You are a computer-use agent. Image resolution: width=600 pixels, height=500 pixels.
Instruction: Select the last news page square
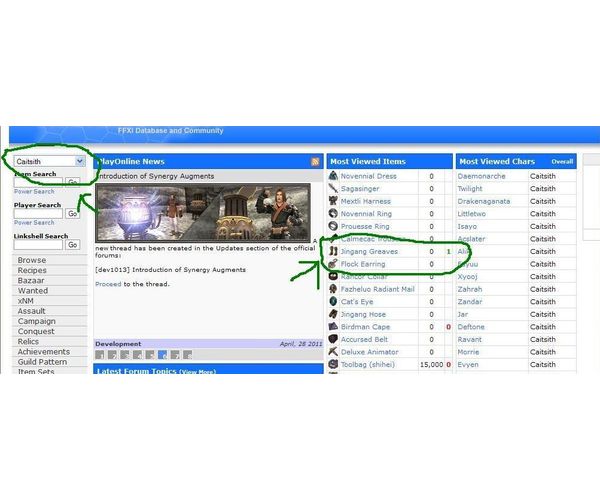pyautogui.click(x=188, y=355)
